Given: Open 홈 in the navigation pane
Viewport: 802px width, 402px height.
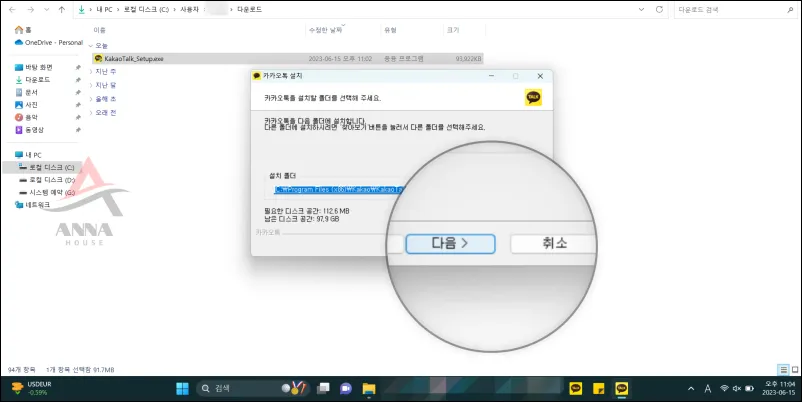Looking at the screenshot, I should (23, 30).
